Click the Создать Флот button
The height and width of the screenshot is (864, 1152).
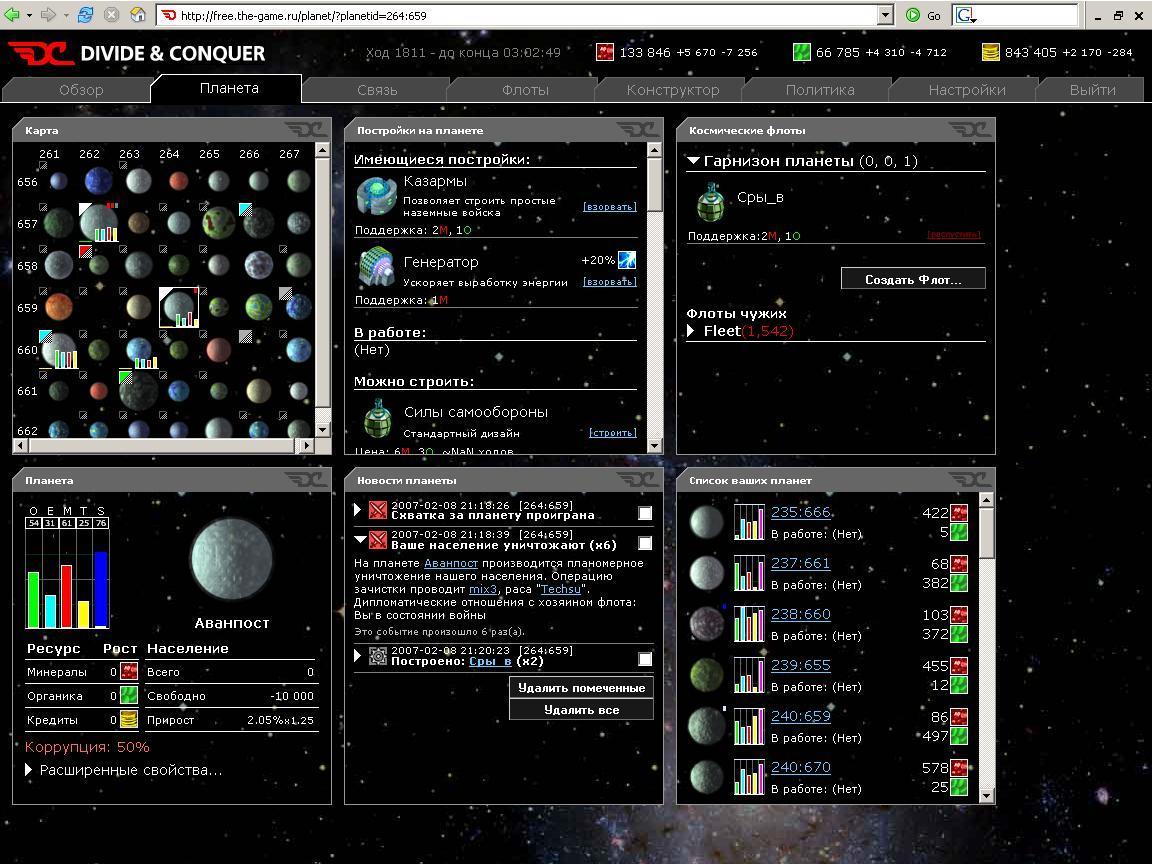click(912, 279)
